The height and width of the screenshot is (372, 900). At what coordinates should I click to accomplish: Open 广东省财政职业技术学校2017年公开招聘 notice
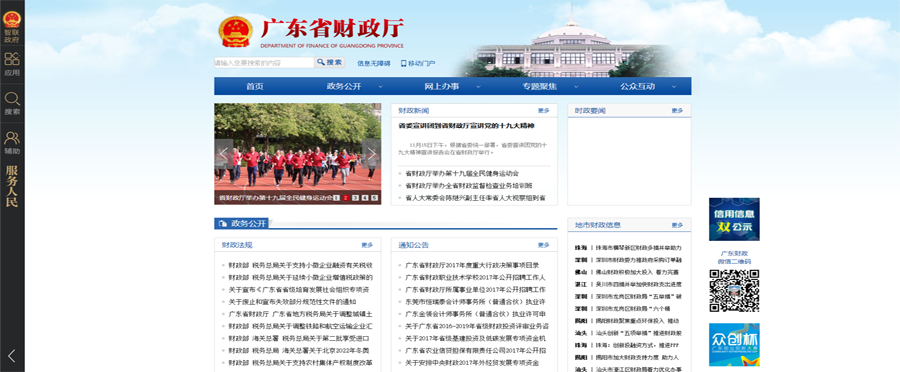(x=475, y=277)
